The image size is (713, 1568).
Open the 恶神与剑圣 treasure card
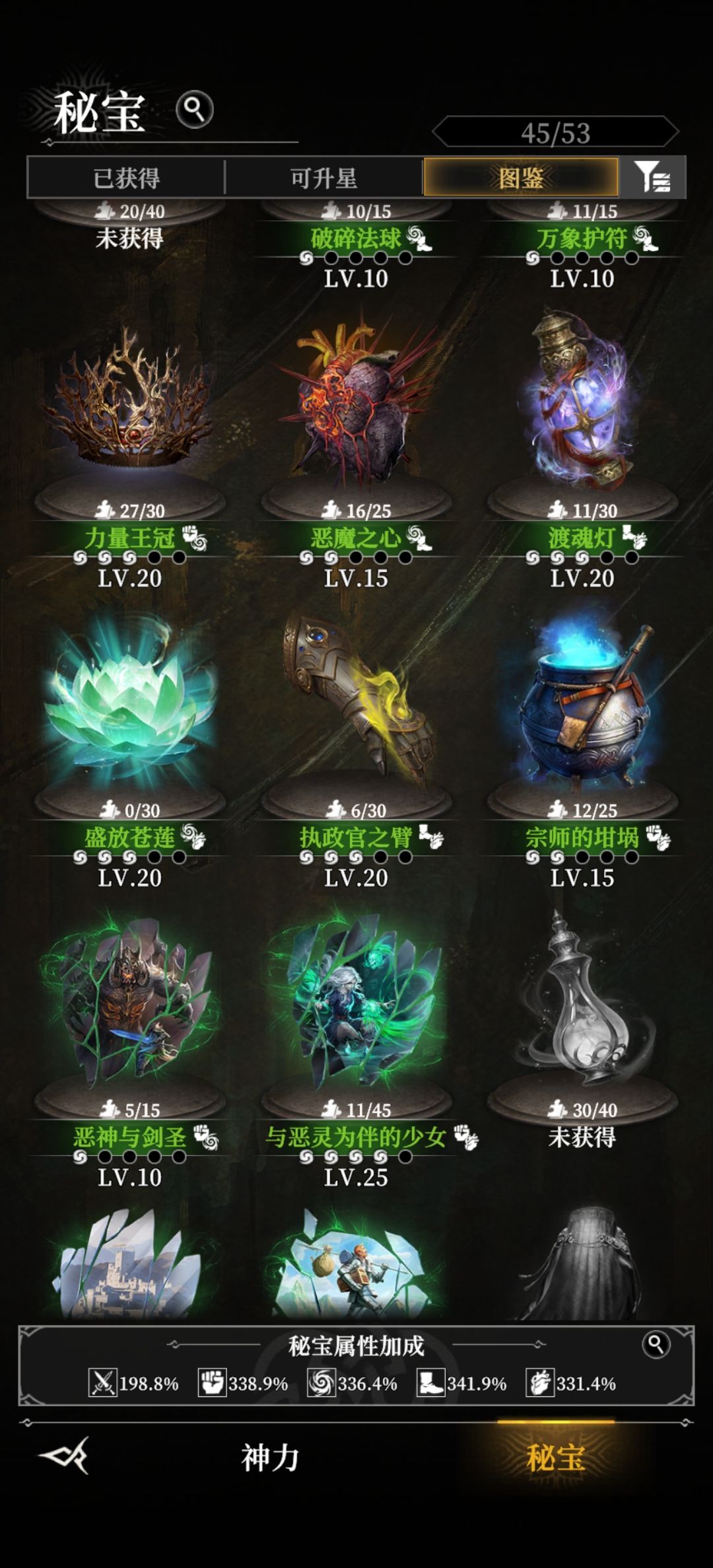click(129, 1001)
